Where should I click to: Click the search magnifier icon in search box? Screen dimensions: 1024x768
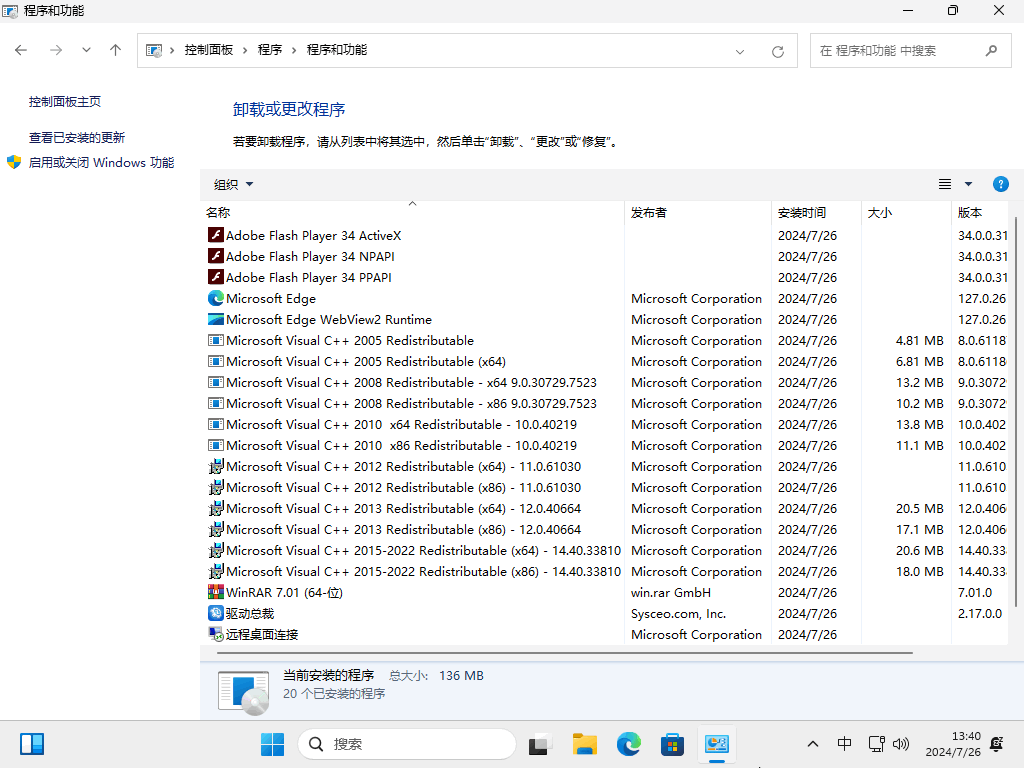pyautogui.click(x=991, y=50)
